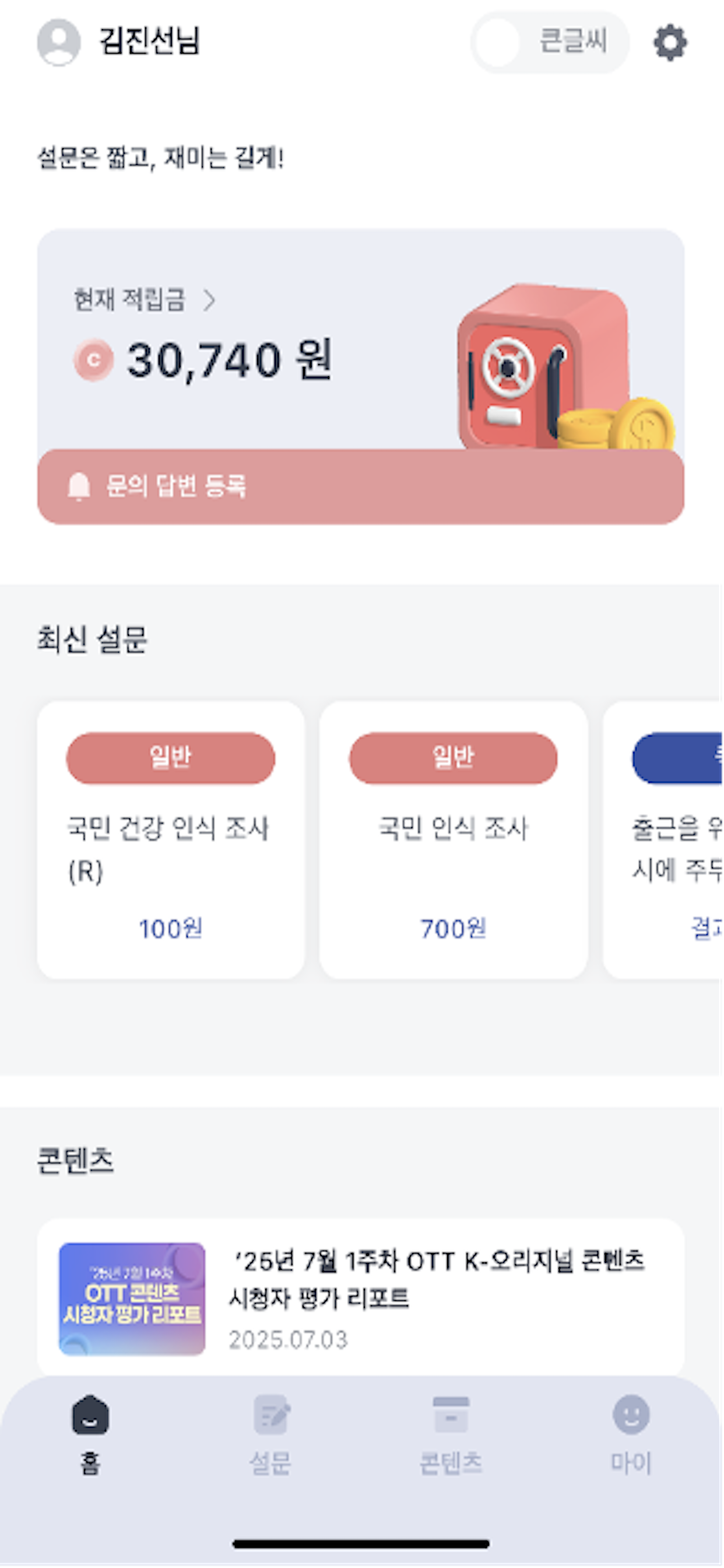724x1568 pixels.
Task: Open settings via the gear icon
Action: click(670, 43)
